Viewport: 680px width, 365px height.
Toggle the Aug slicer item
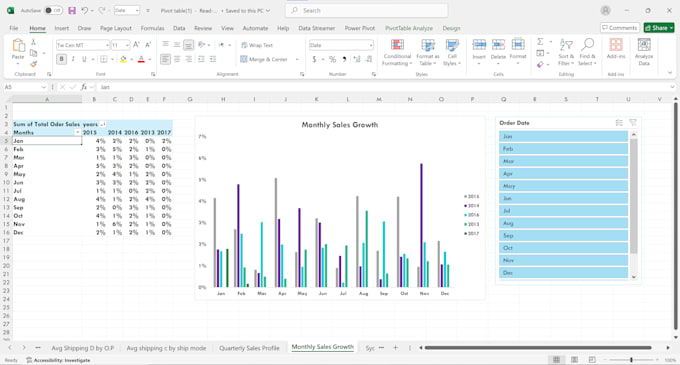(x=563, y=223)
